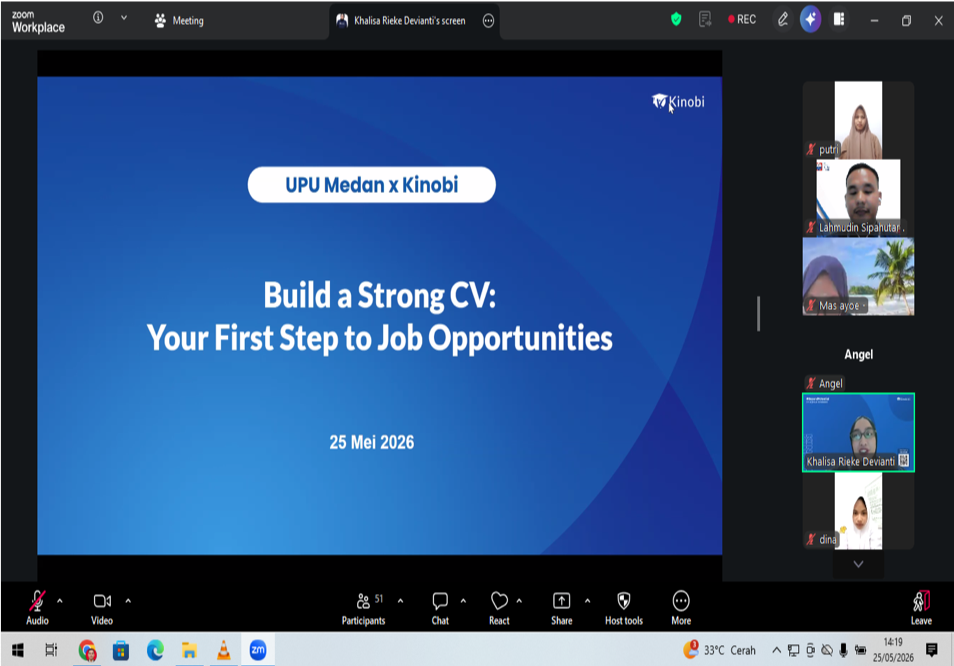Click Zoom icon in taskbar
The width and height of the screenshot is (954, 666).
coord(258,650)
